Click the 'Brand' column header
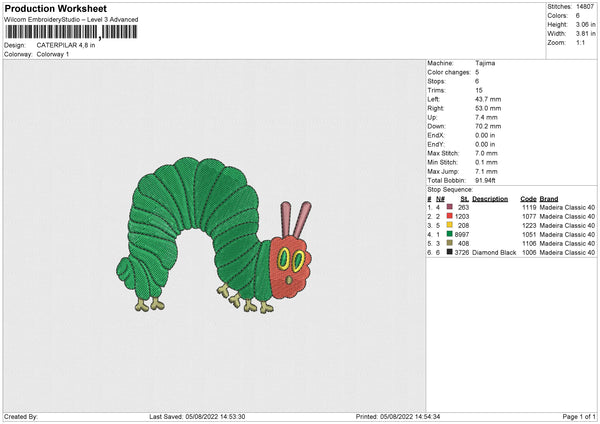600x424 pixels. click(549, 199)
